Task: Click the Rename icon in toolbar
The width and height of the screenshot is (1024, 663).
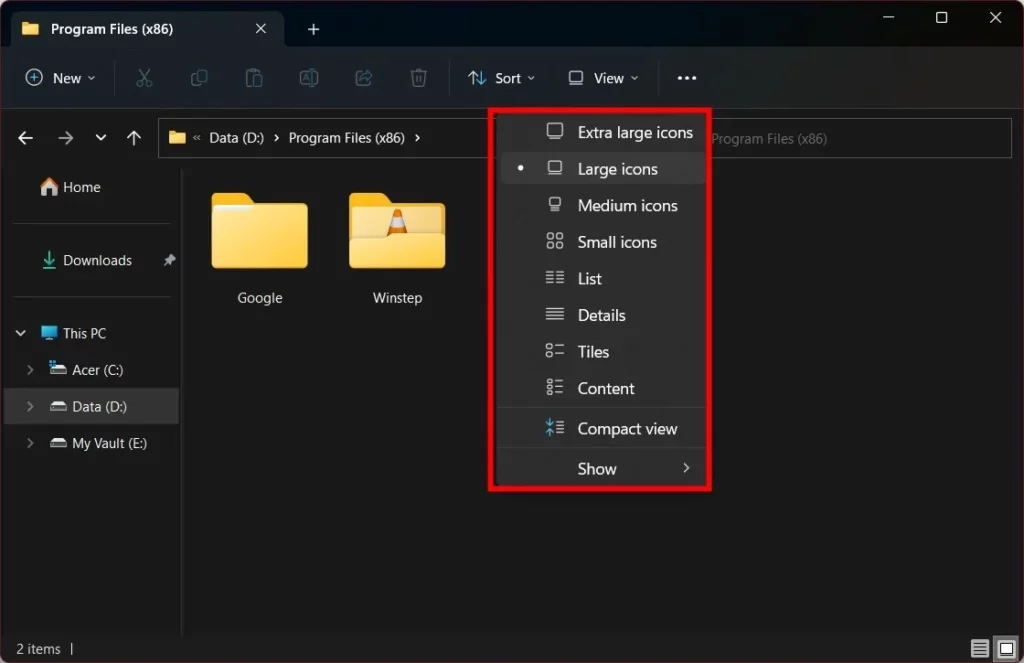Action: click(309, 78)
